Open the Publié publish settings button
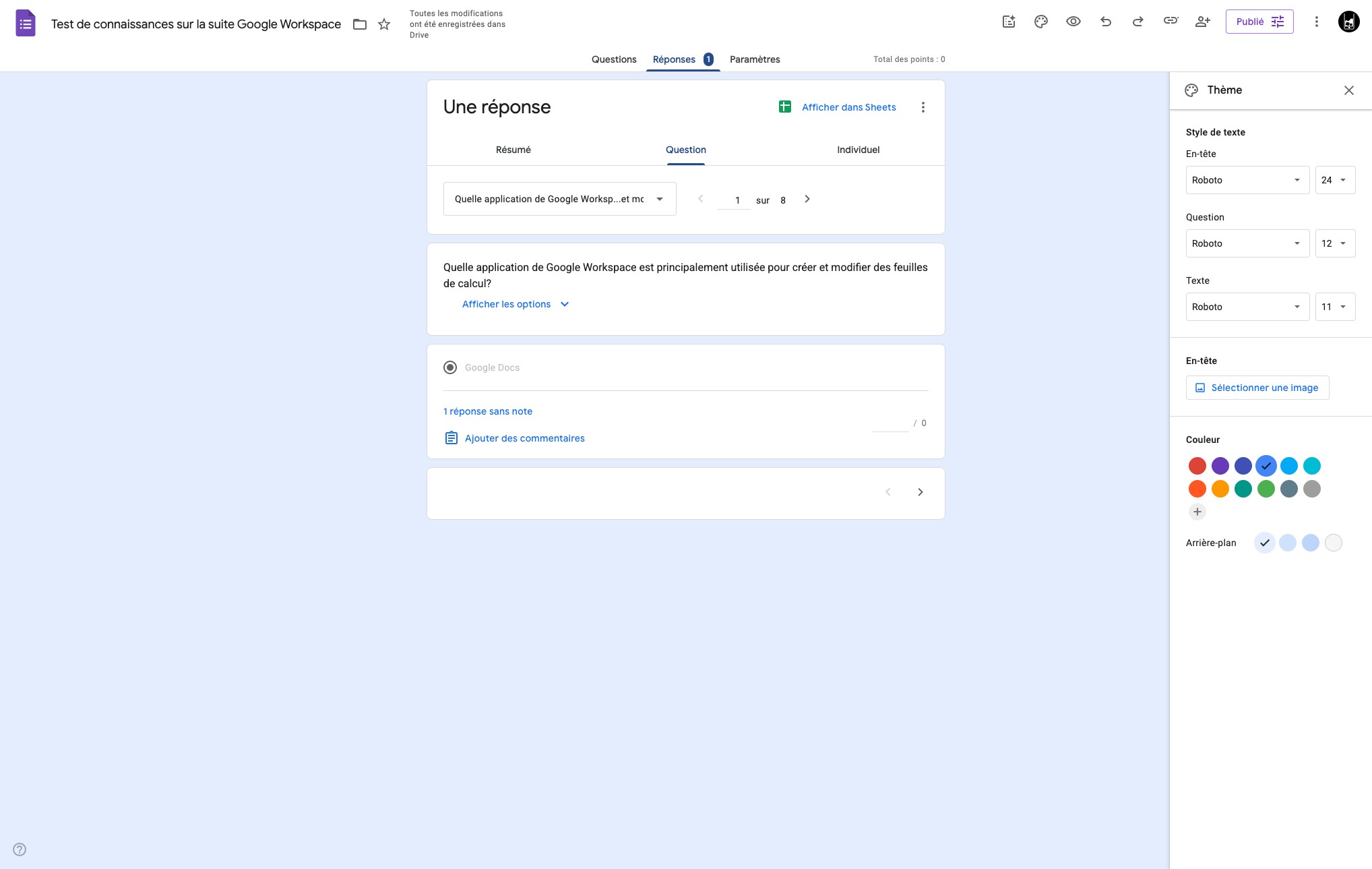Viewport: 1372px width, 869px height. [1259, 22]
